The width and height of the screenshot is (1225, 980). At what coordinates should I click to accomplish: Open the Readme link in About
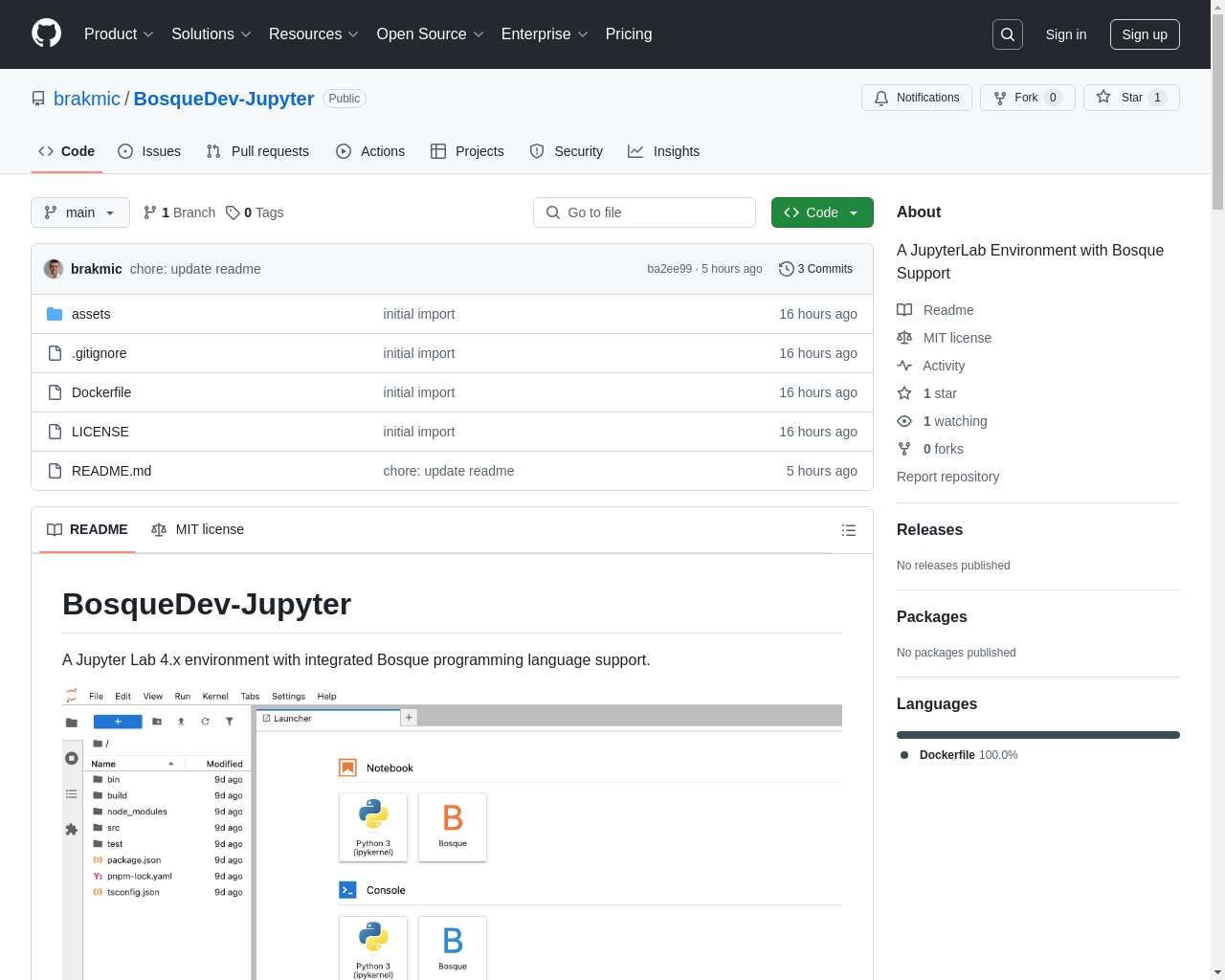[935, 310]
